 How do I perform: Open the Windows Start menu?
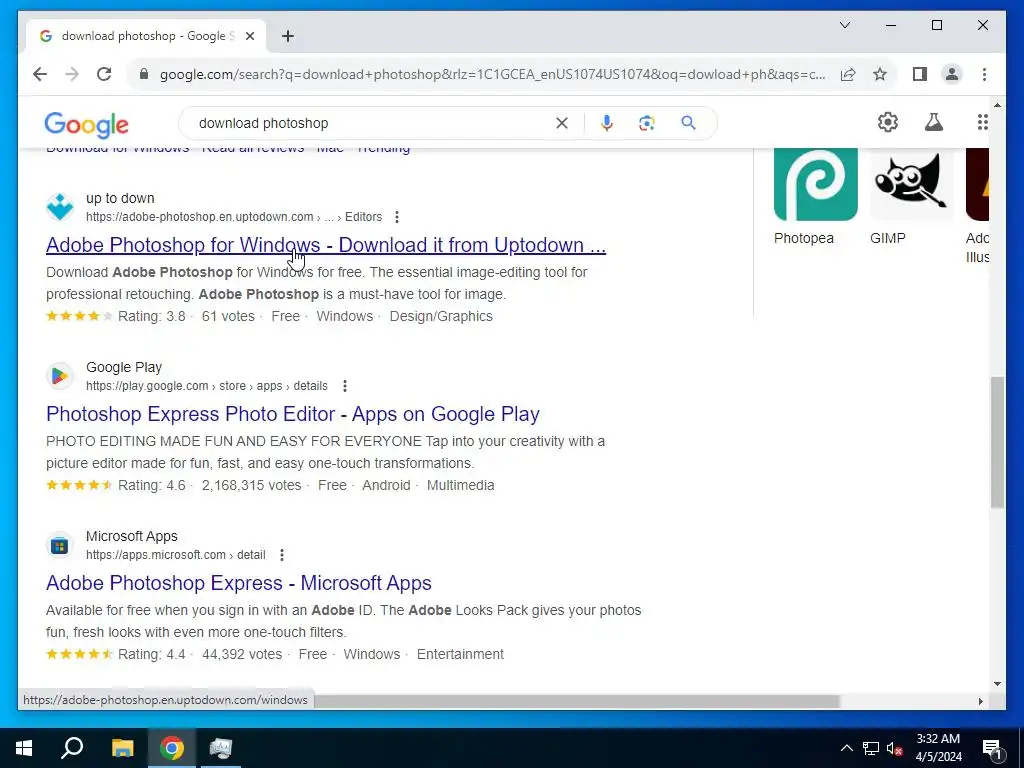(24, 748)
